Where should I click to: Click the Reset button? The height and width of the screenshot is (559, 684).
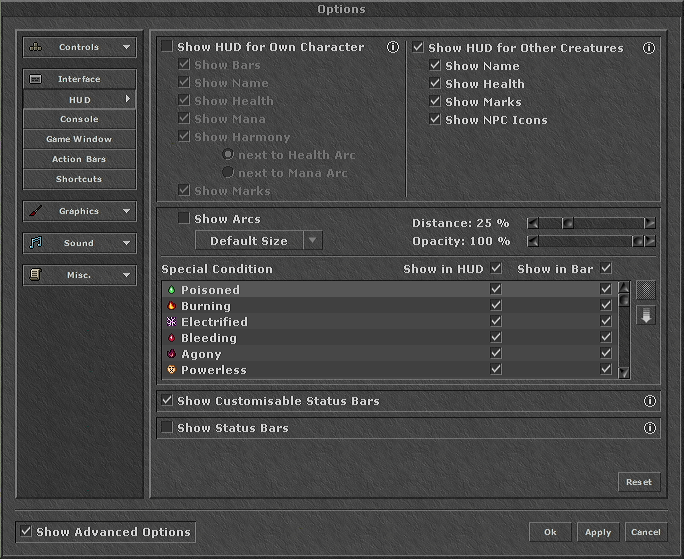[639, 482]
